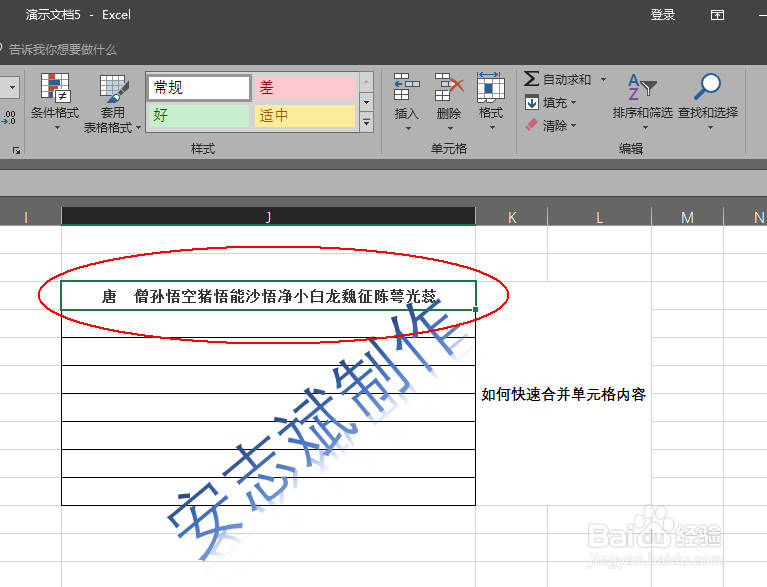This screenshot has height=587, width=767.
Task: Click the Format cells (格式) icon
Action: pos(491,87)
